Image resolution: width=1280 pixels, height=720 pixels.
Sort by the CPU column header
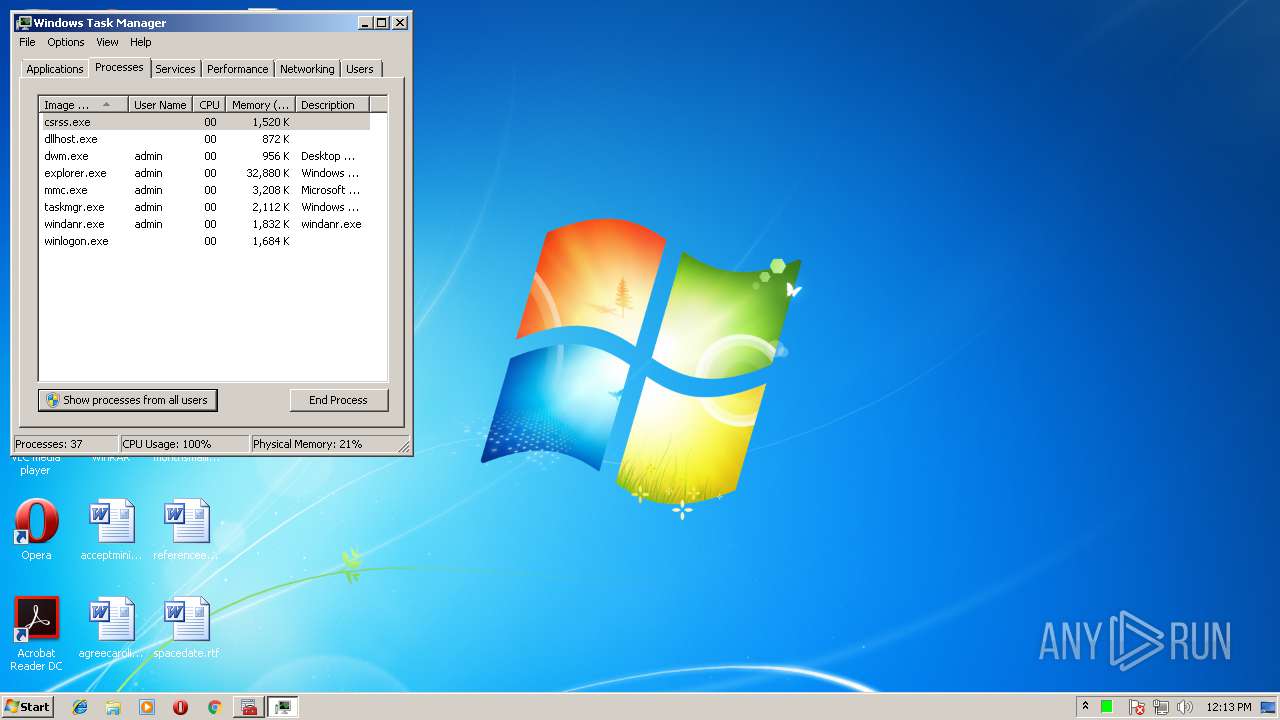(209, 105)
